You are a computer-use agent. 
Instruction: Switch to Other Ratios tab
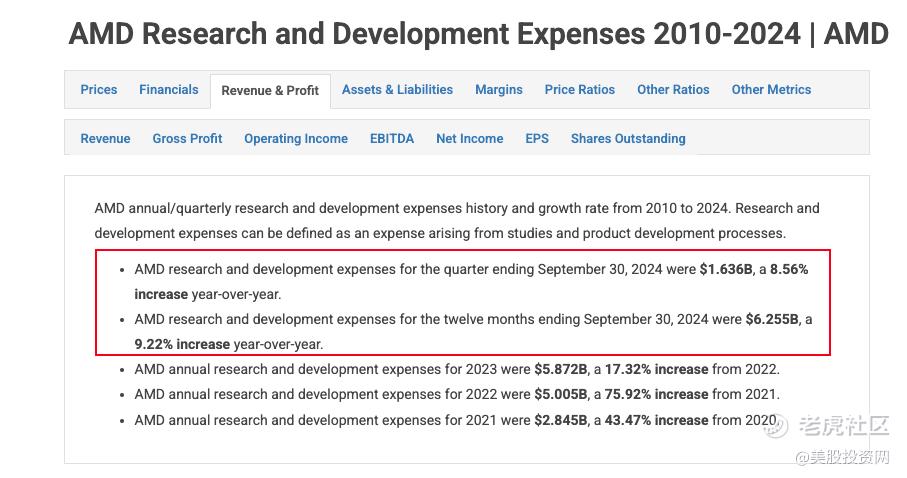(673, 90)
